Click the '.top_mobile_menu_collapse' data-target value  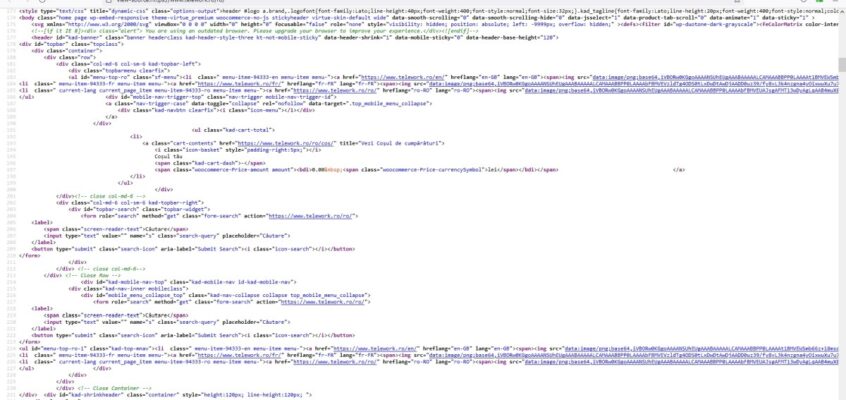click(389, 104)
